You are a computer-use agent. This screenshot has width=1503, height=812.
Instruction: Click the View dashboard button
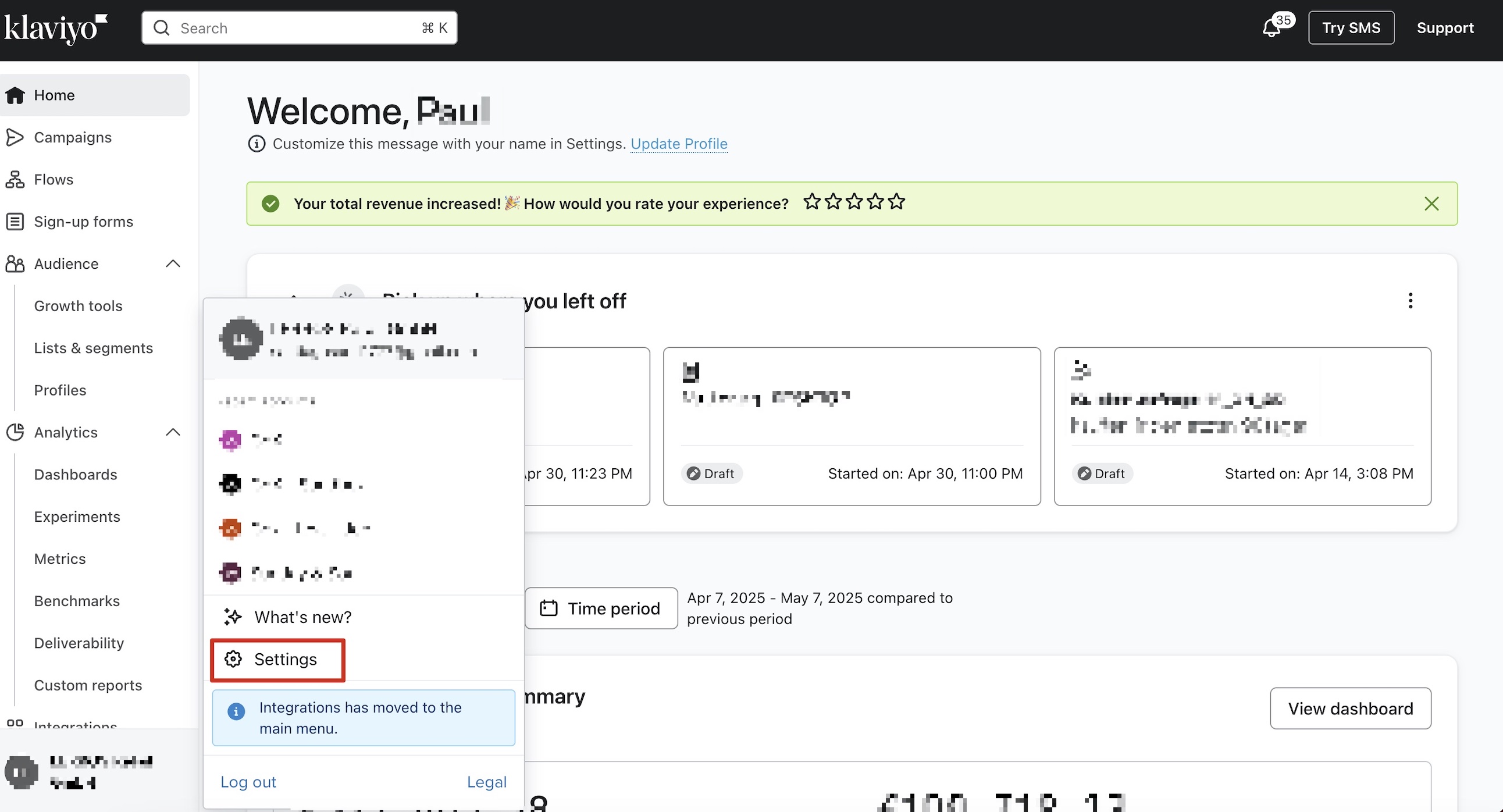point(1351,708)
